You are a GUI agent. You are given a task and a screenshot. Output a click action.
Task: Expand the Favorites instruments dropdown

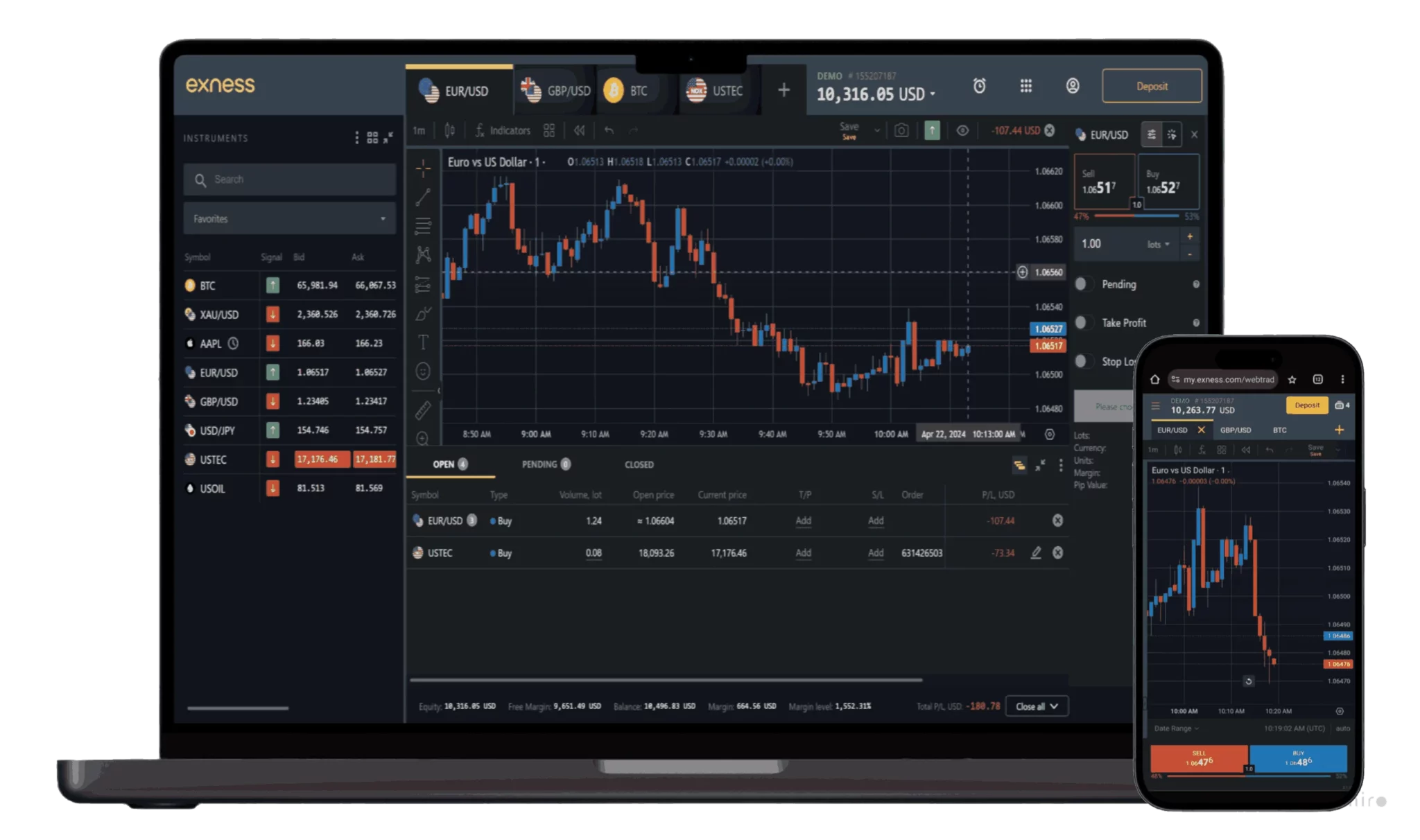pyautogui.click(x=290, y=218)
